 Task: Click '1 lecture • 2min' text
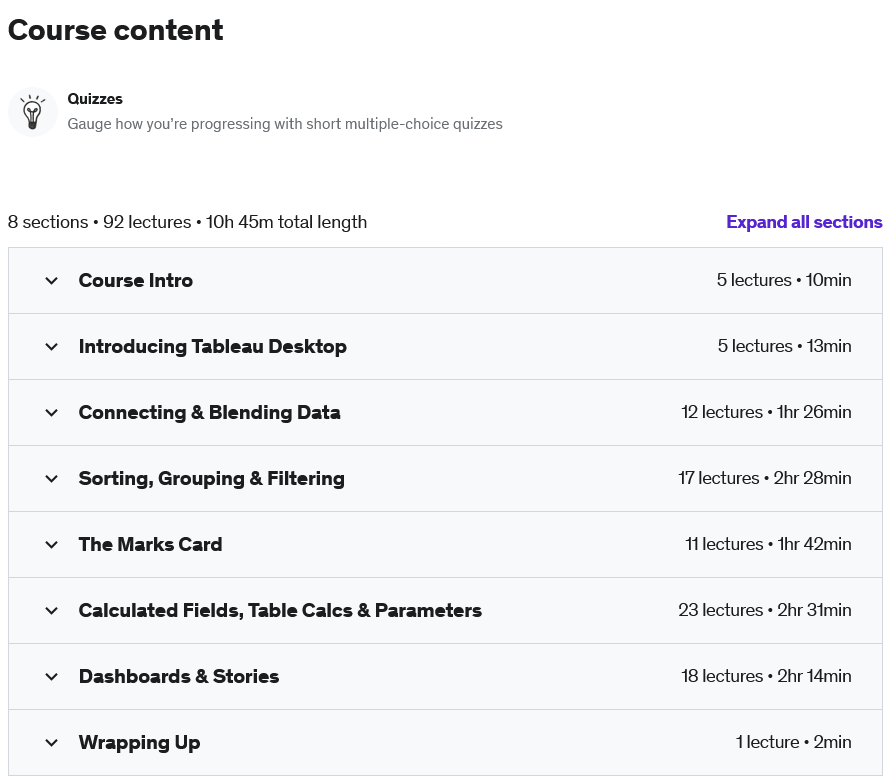794,742
